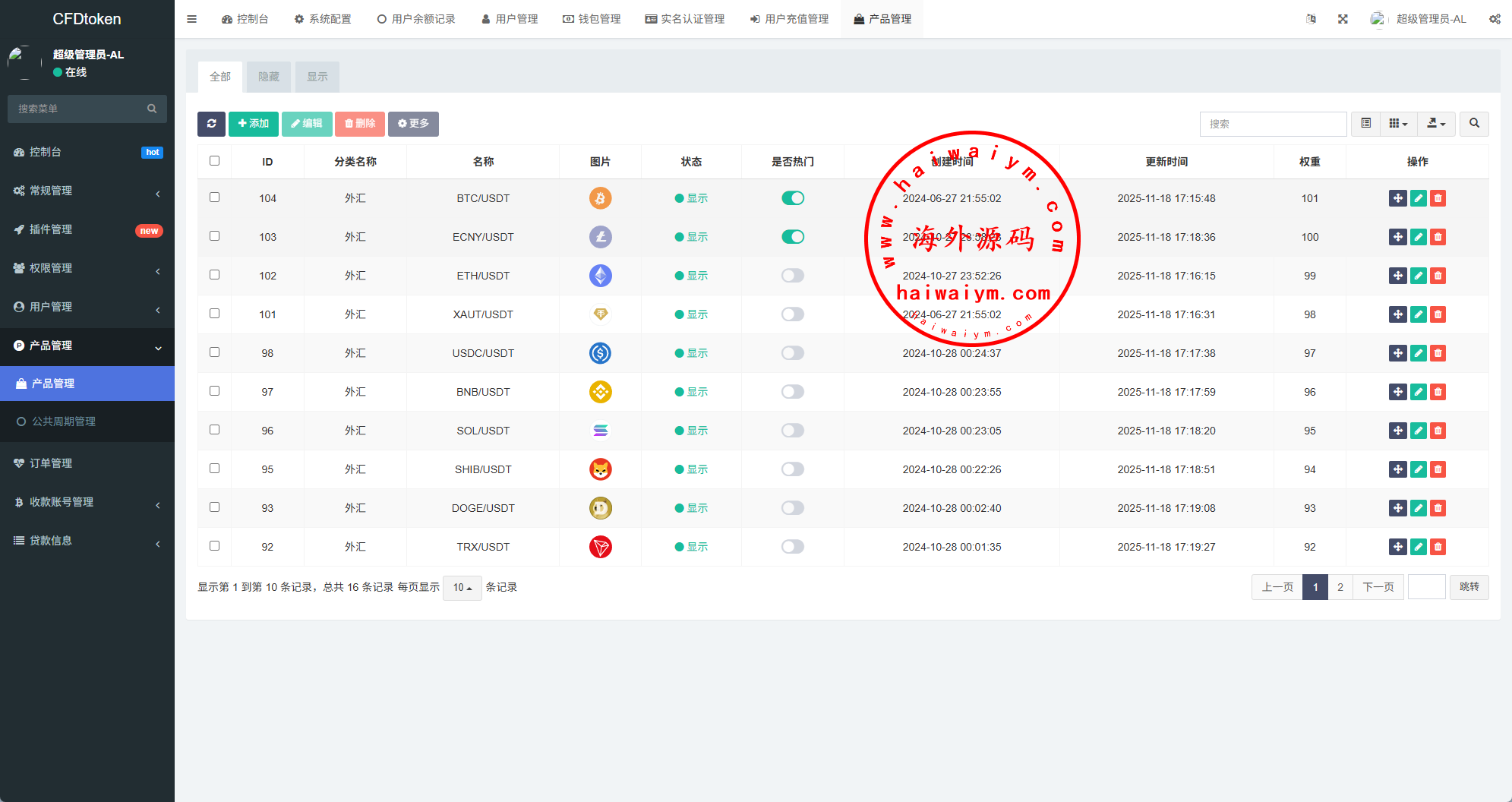1512x802 pixels.
Task: Check the select-all checkbox in table header
Action: [x=214, y=161]
